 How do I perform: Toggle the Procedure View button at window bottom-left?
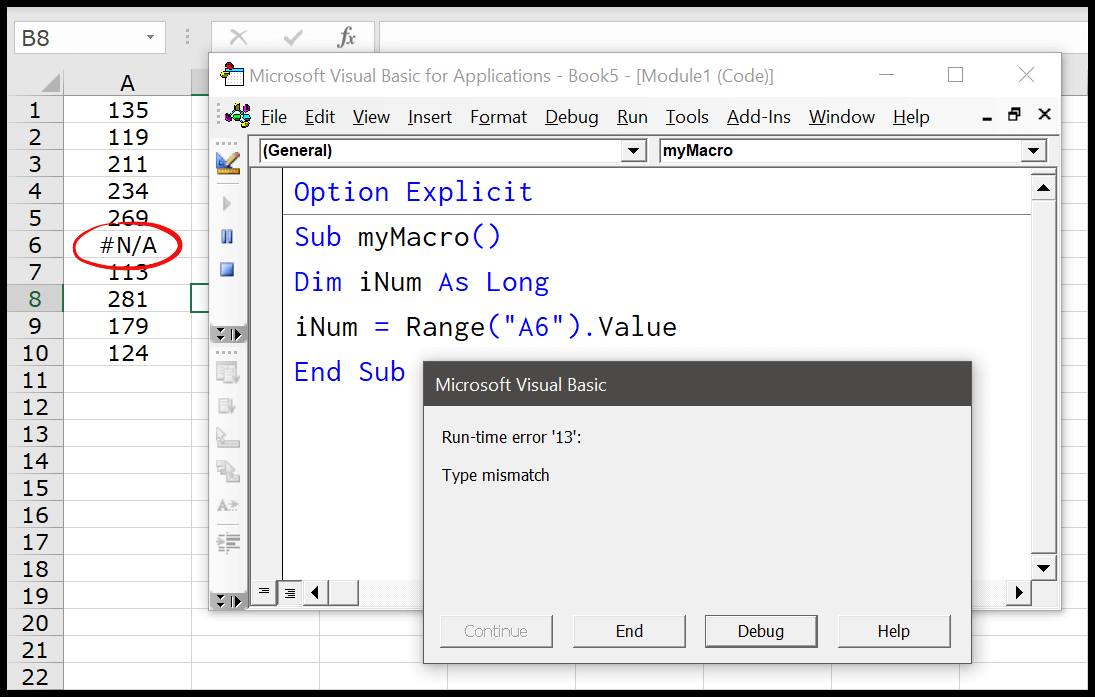264,593
